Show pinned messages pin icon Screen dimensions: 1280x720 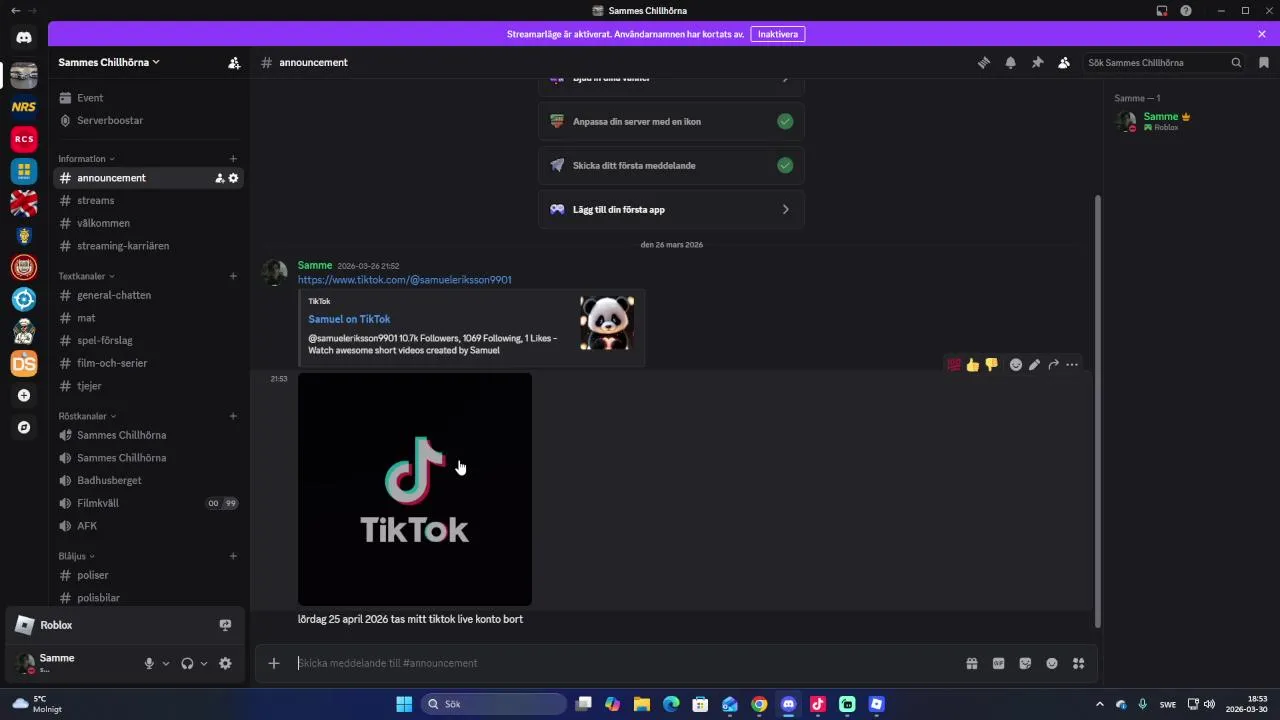[x=1037, y=62]
